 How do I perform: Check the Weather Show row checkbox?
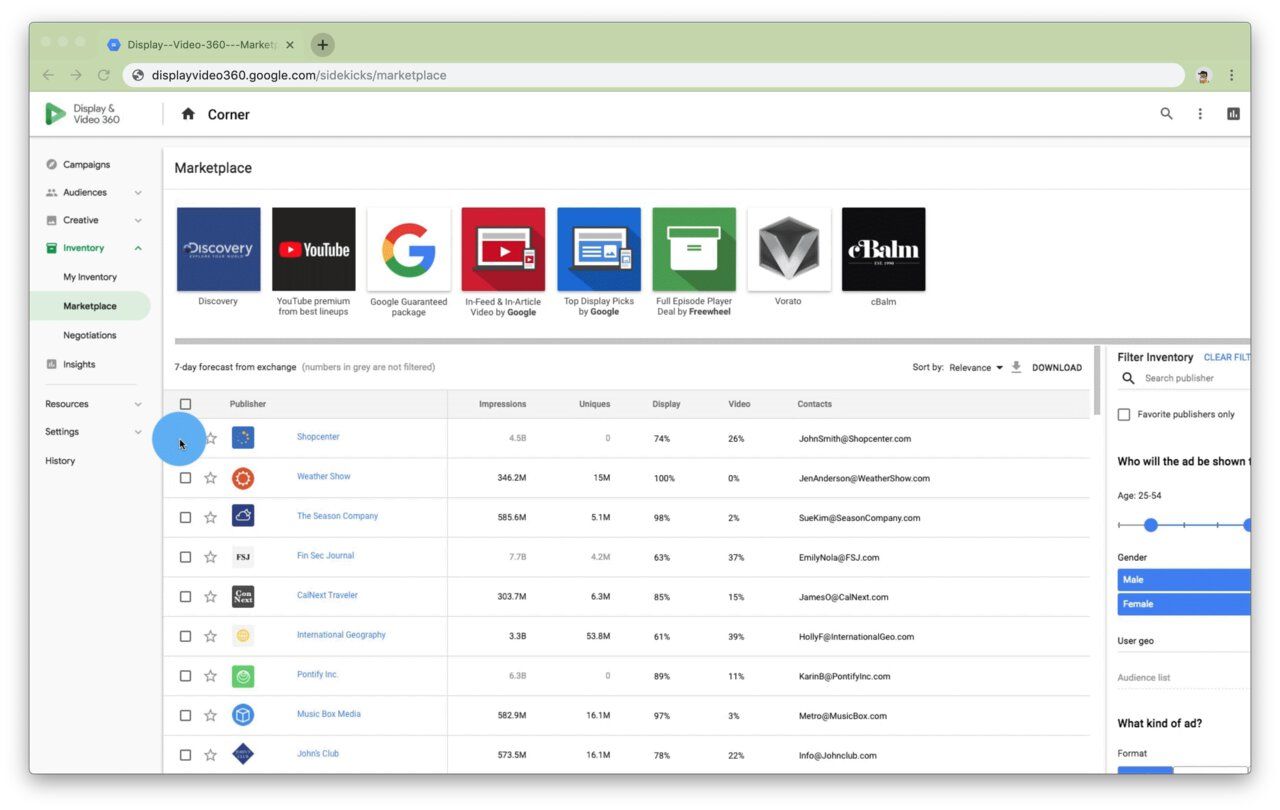(x=185, y=478)
